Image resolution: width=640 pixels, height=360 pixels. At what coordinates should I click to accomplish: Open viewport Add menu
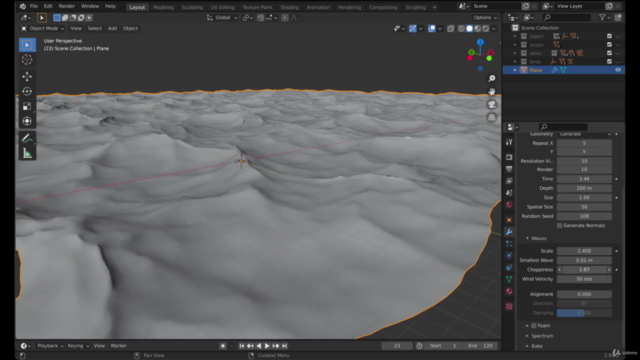[x=112, y=29]
